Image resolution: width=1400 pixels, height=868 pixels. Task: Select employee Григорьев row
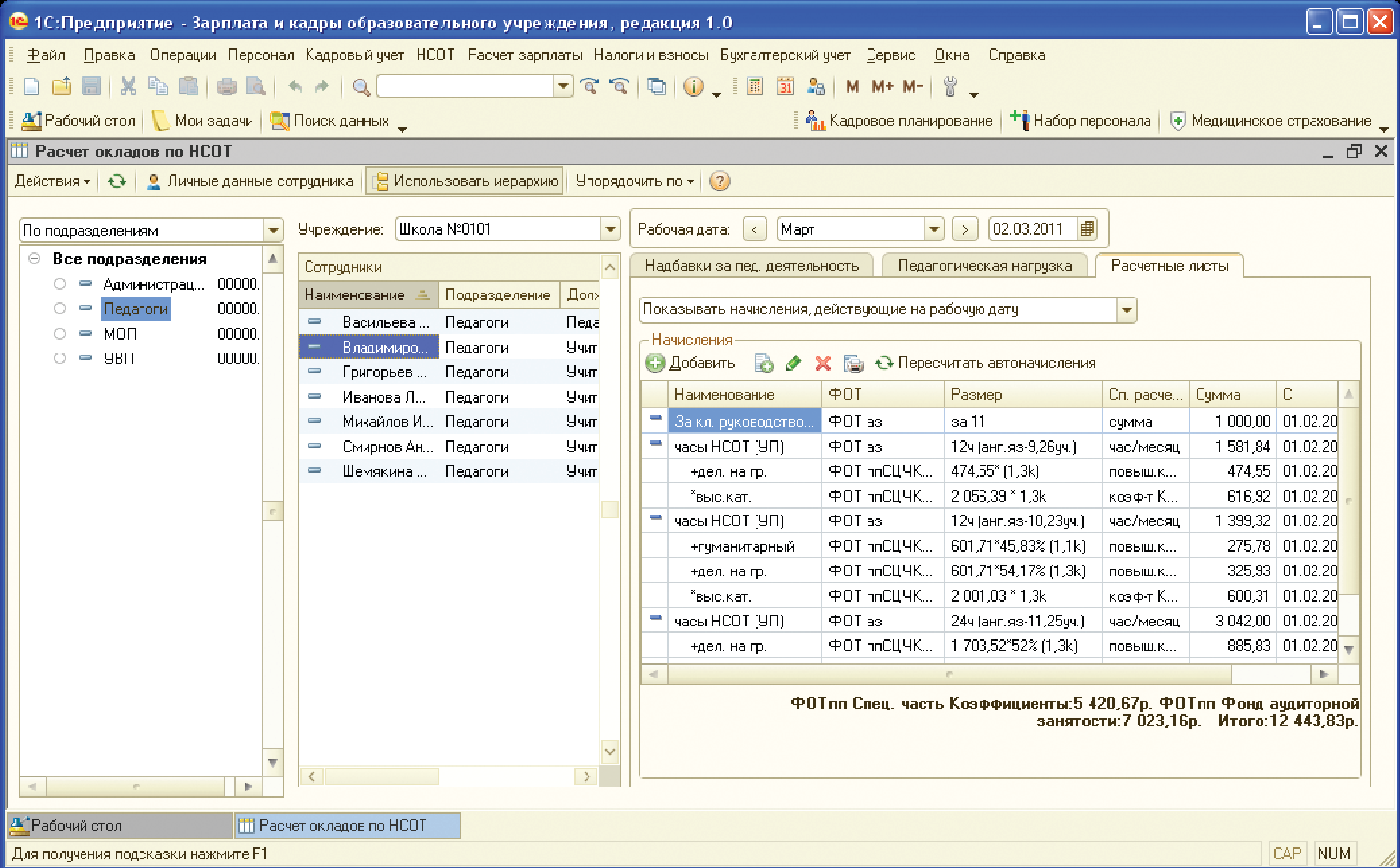pos(450,372)
